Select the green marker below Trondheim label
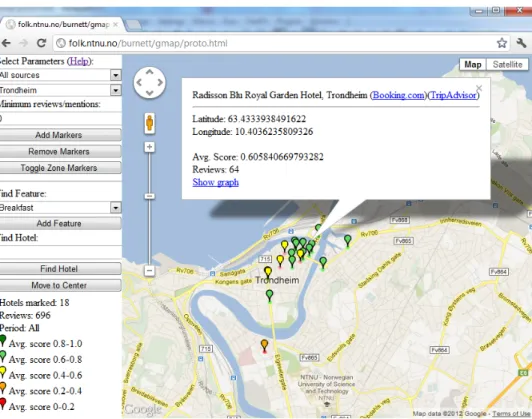 click(x=269, y=296)
